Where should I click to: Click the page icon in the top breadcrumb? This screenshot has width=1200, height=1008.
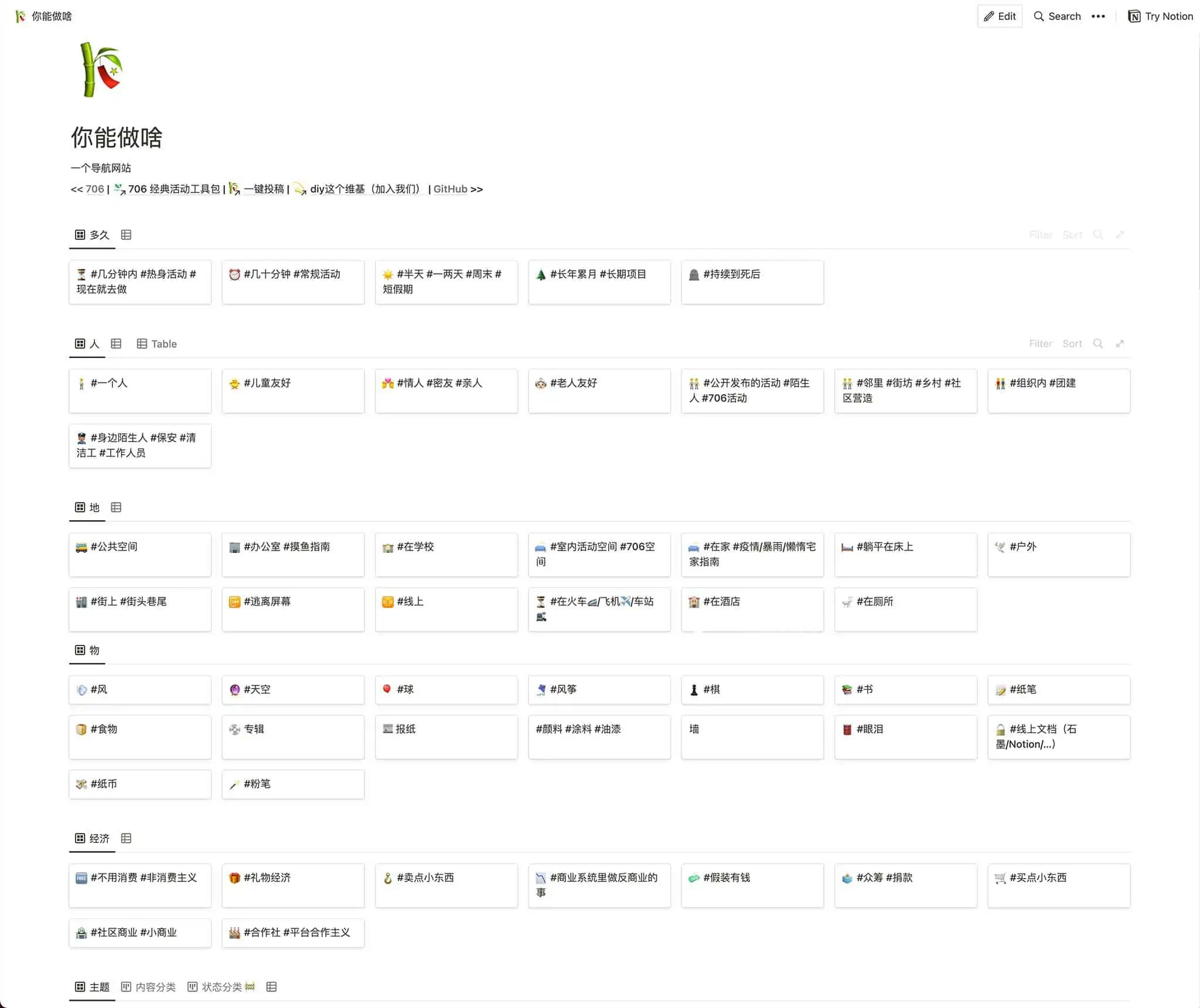[19, 16]
